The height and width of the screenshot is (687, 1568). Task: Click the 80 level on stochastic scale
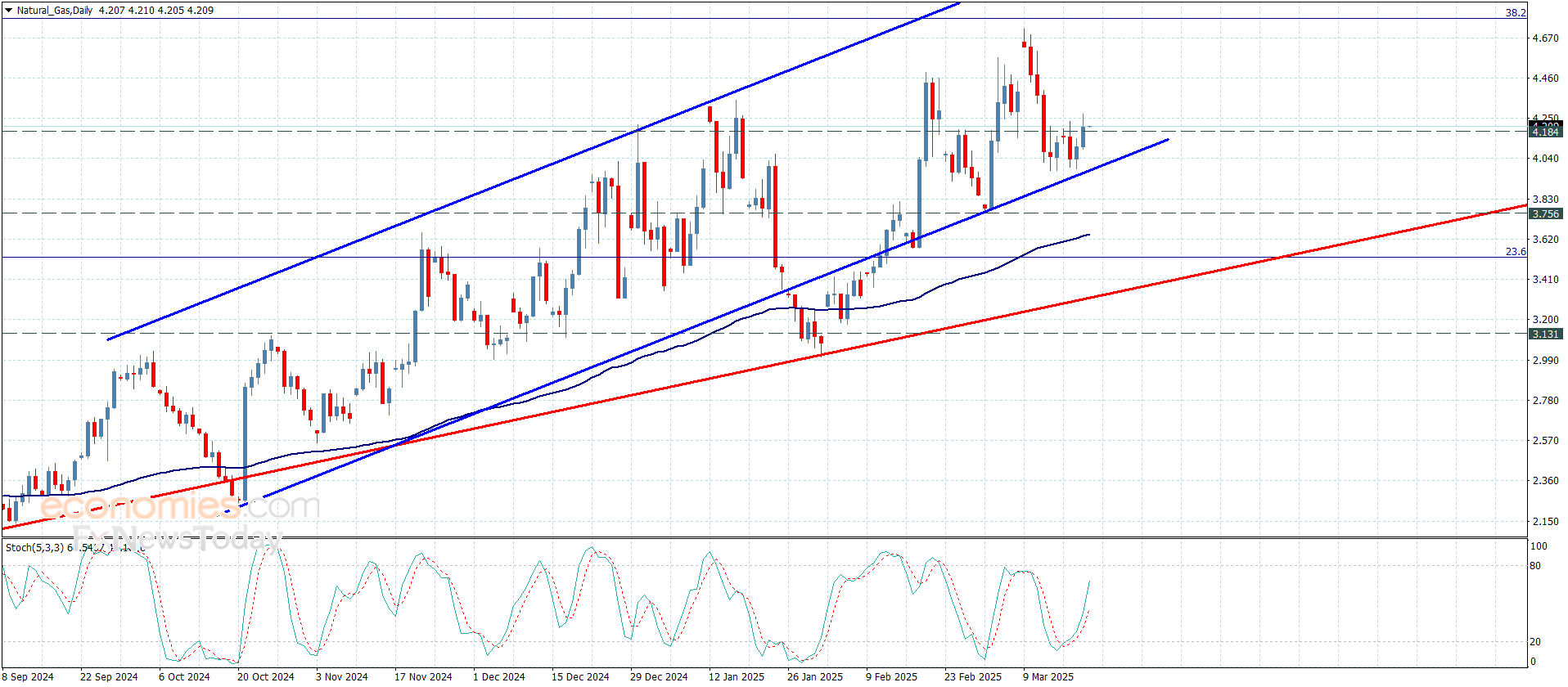(x=1535, y=565)
